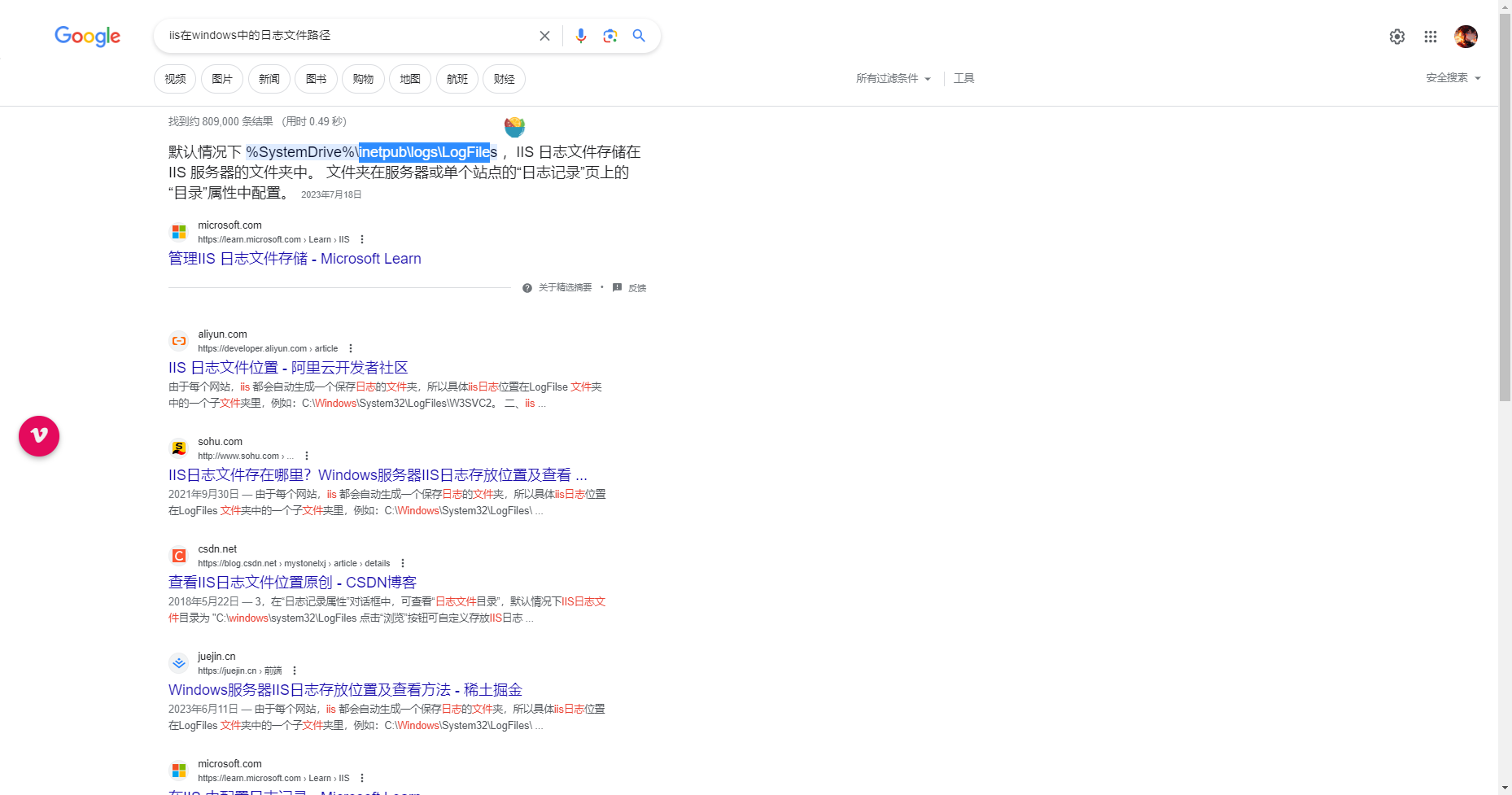Activate voice search with the microphone icon
Image resolution: width=1512 pixels, height=795 pixels.
point(580,35)
